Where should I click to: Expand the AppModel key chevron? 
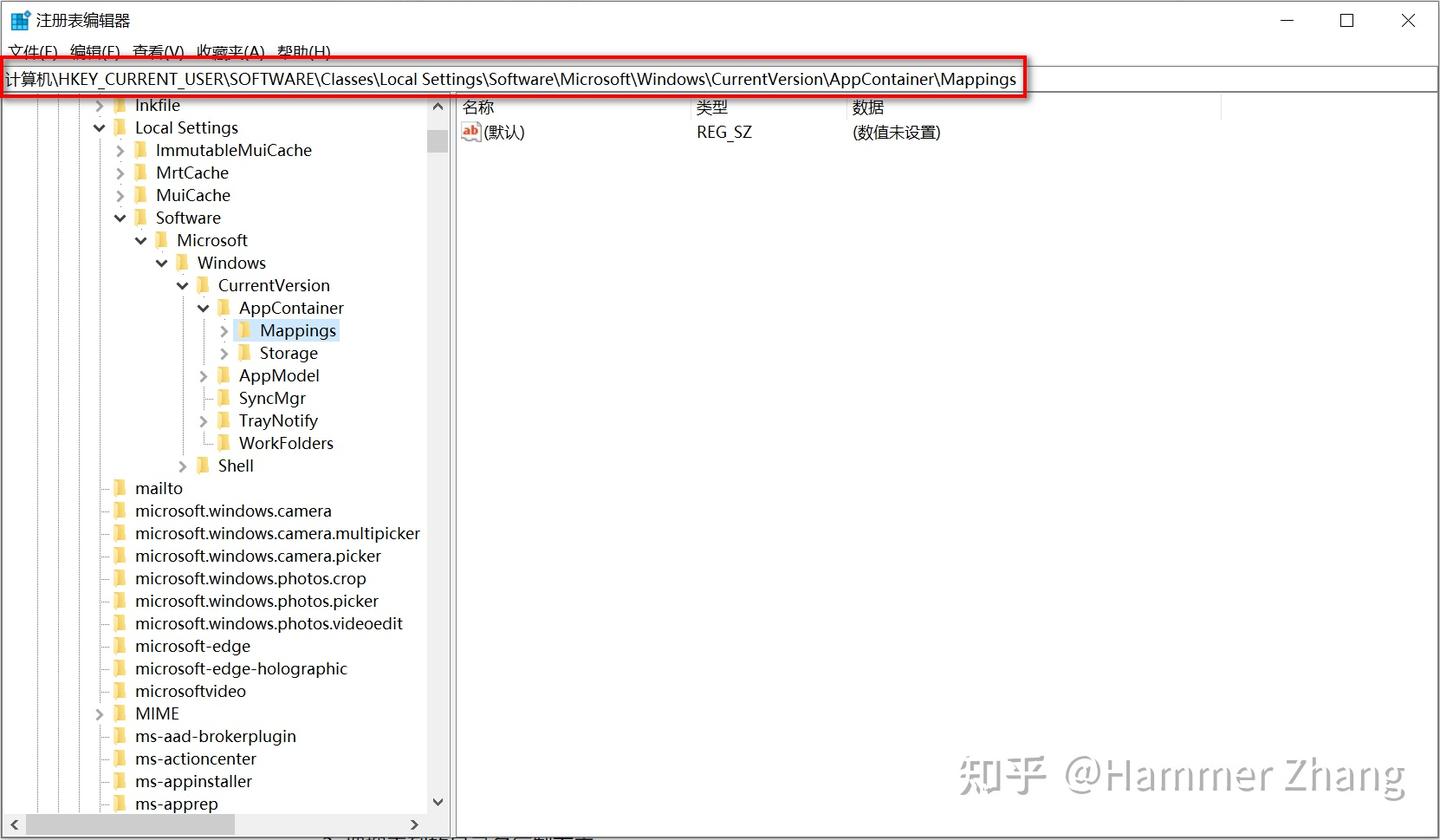click(x=203, y=375)
